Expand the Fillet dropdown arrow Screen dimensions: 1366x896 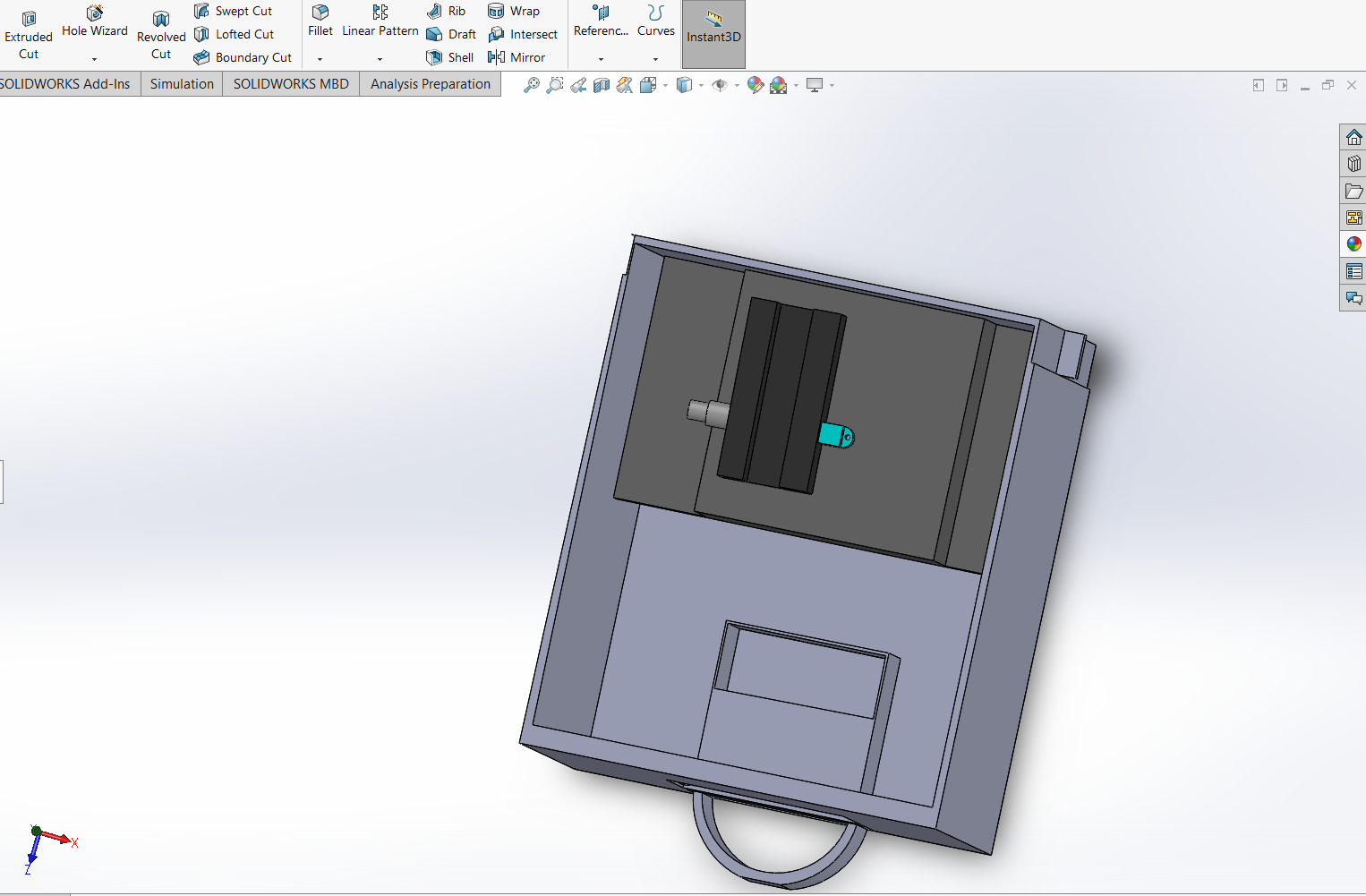click(x=320, y=59)
